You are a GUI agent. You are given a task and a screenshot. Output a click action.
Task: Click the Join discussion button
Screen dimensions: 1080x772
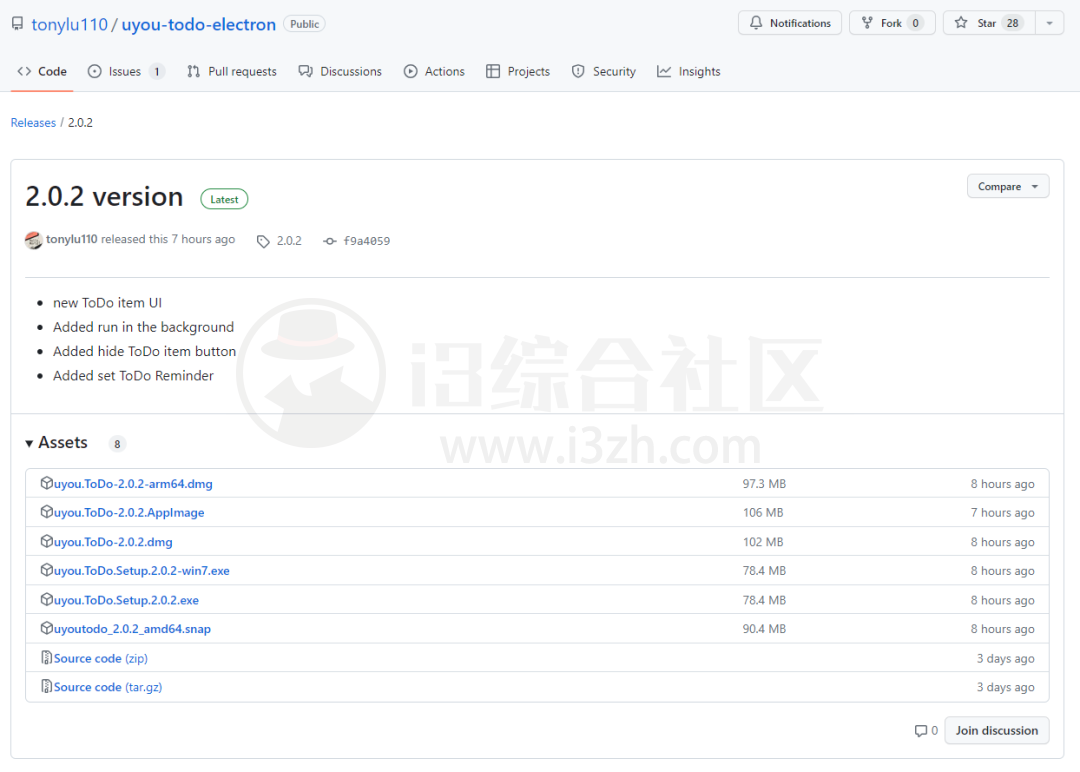[x=997, y=731]
